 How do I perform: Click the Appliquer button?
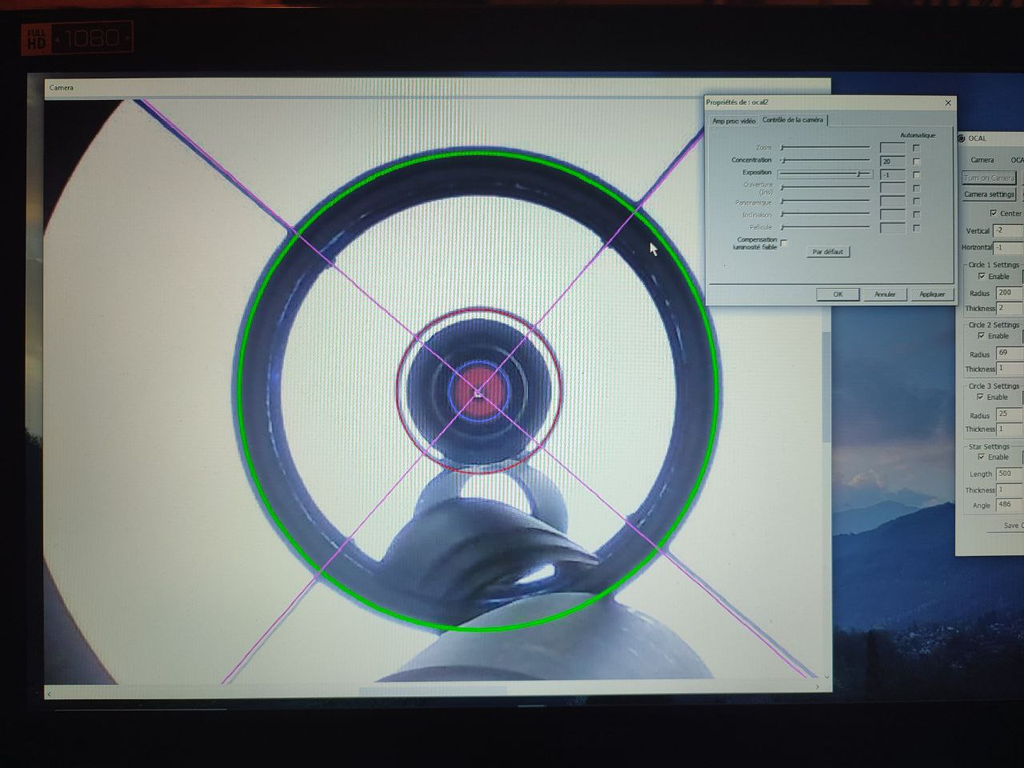pyautogui.click(x=932, y=295)
